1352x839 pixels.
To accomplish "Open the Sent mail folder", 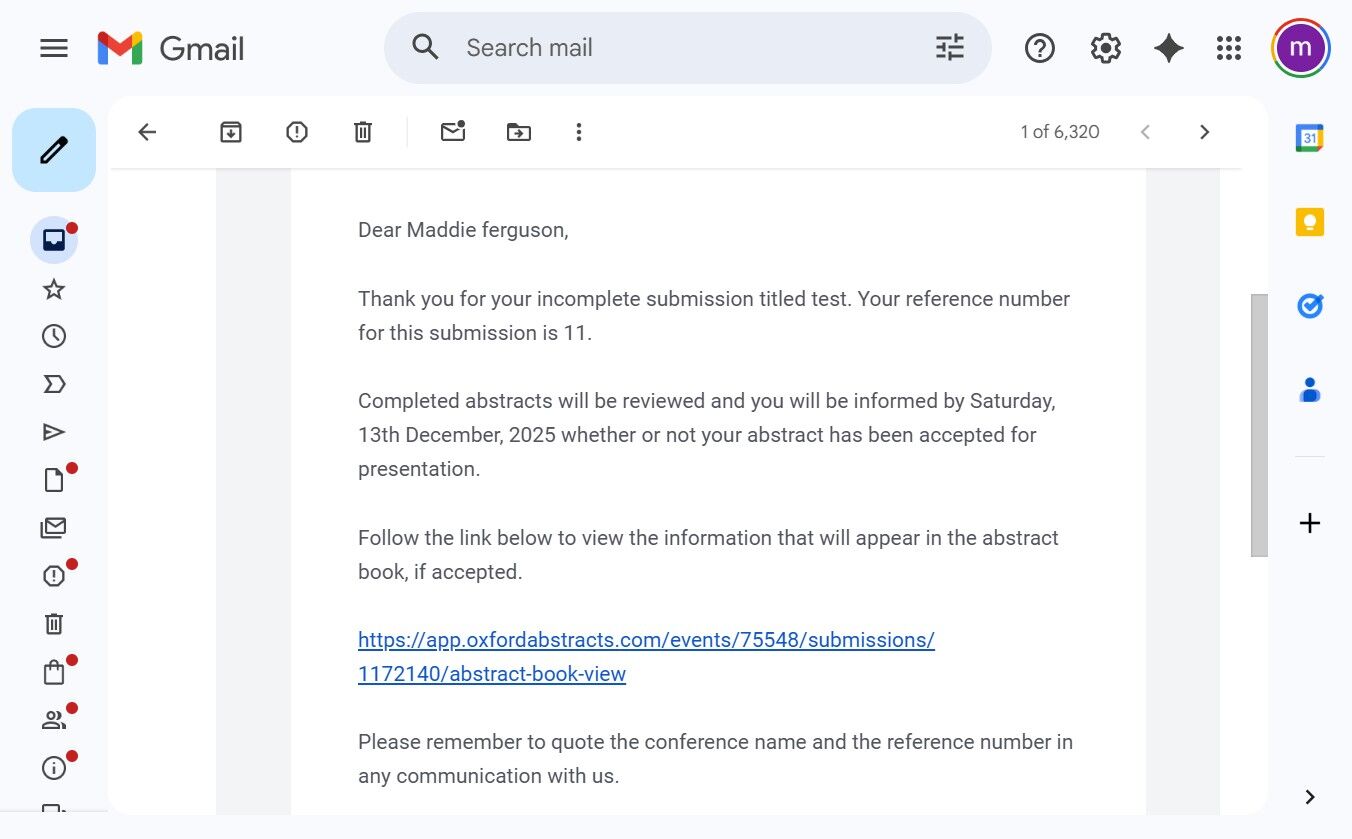I will pyautogui.click(x=54, y=432).
